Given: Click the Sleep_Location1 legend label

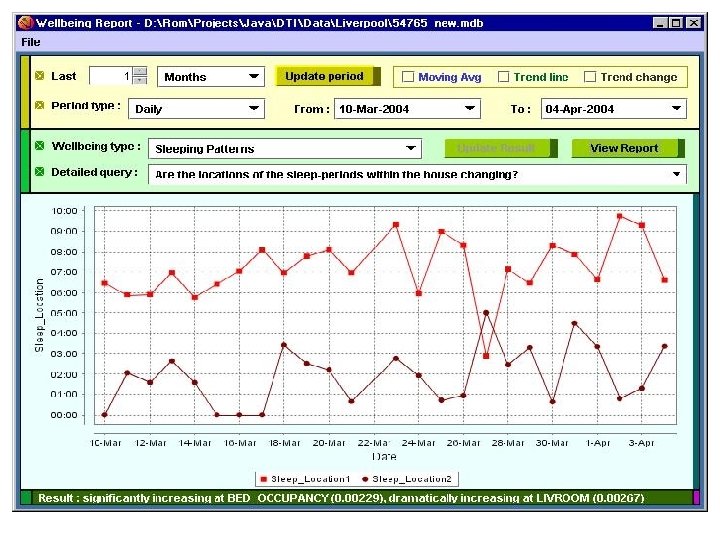Looking at the screenshot, I should 310,479.
